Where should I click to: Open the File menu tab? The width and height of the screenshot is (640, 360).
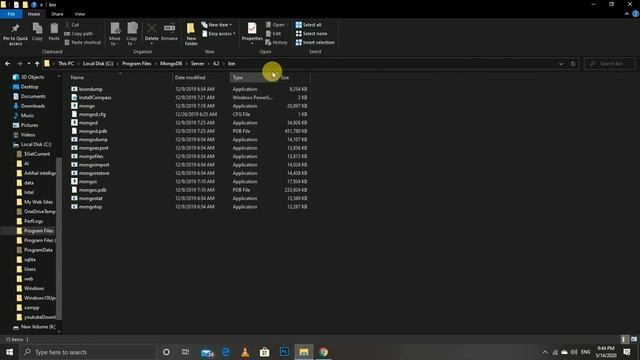(11, 14)
